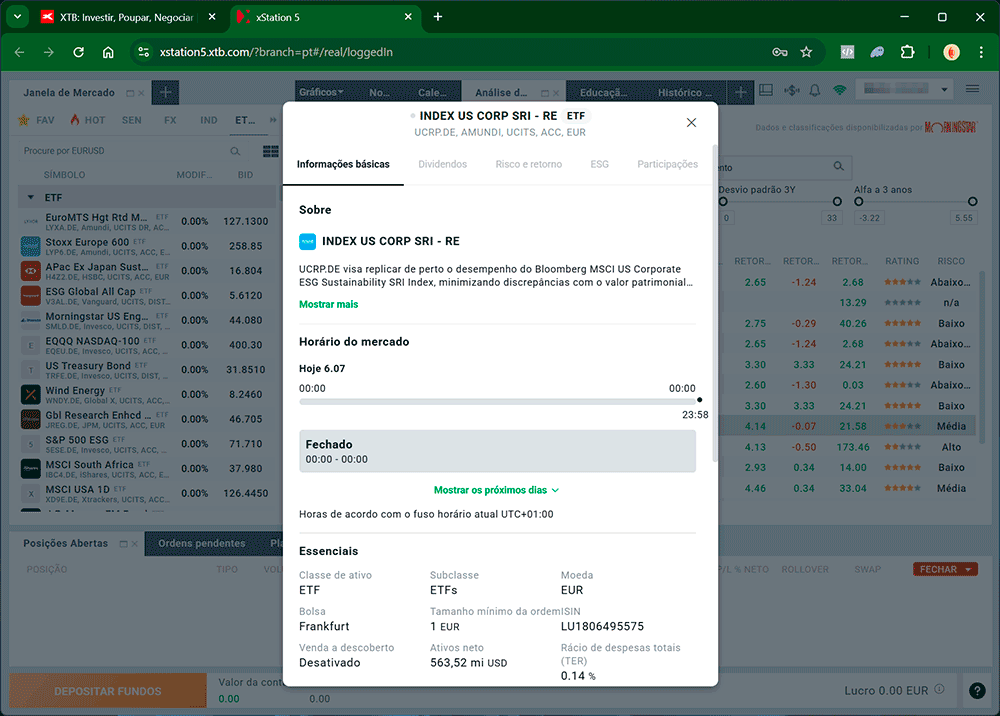Open the hamburger main menu
The image size is (1000, 716).
973,89
